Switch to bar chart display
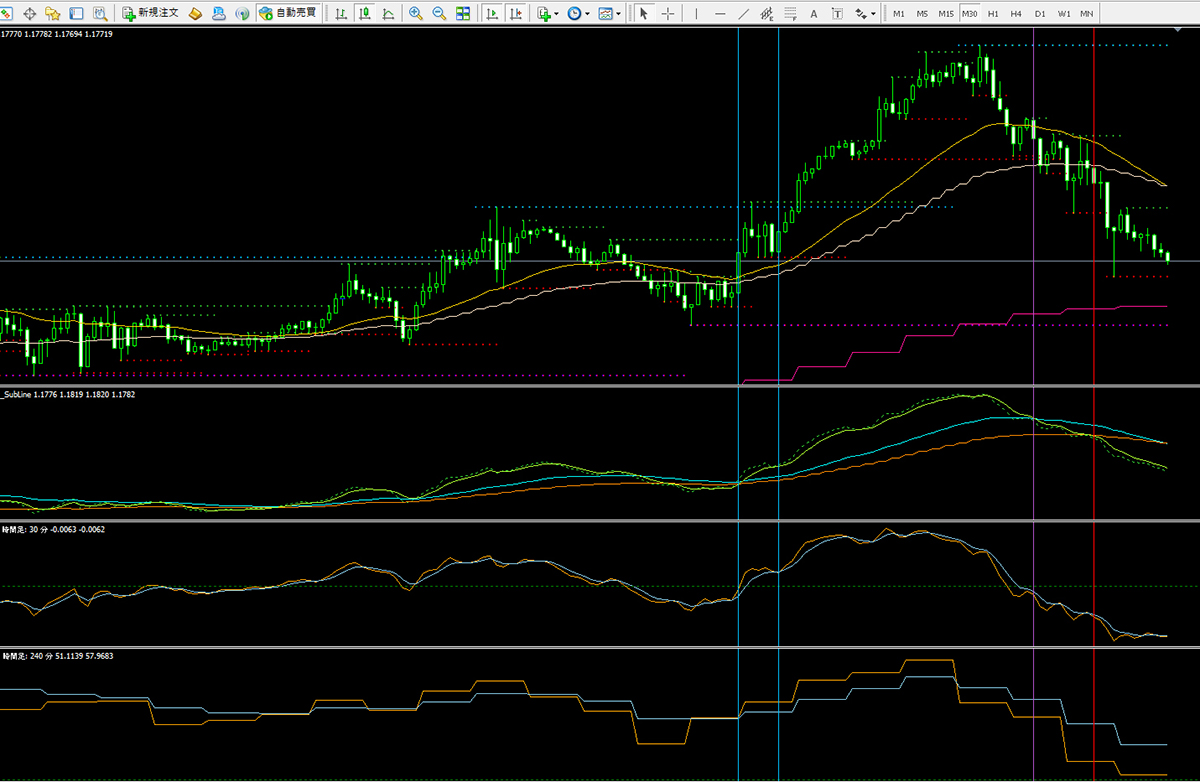 coord(341,14)
